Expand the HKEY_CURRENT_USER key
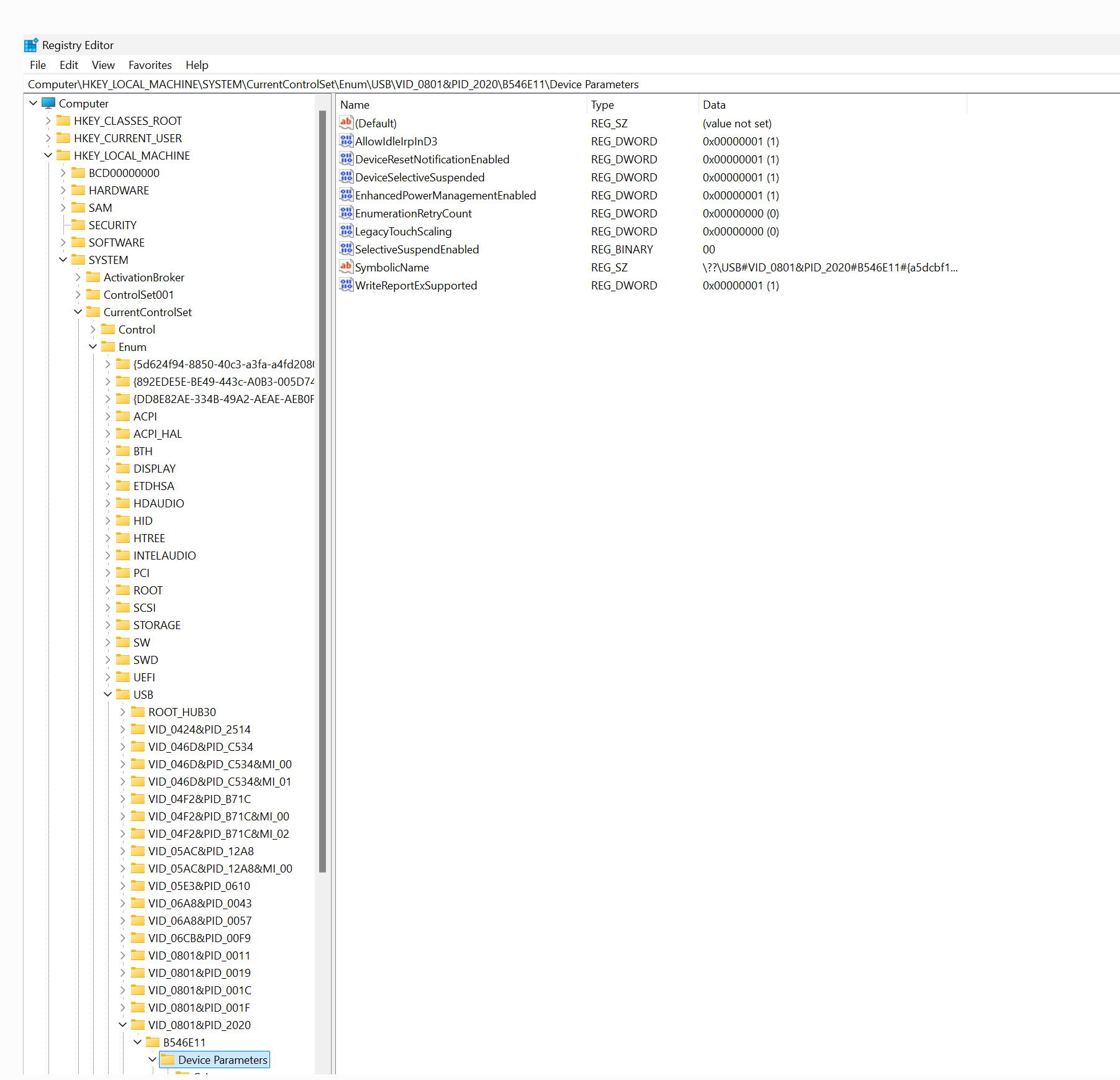Screen dimensions: 1120x1080 point(48,138)
